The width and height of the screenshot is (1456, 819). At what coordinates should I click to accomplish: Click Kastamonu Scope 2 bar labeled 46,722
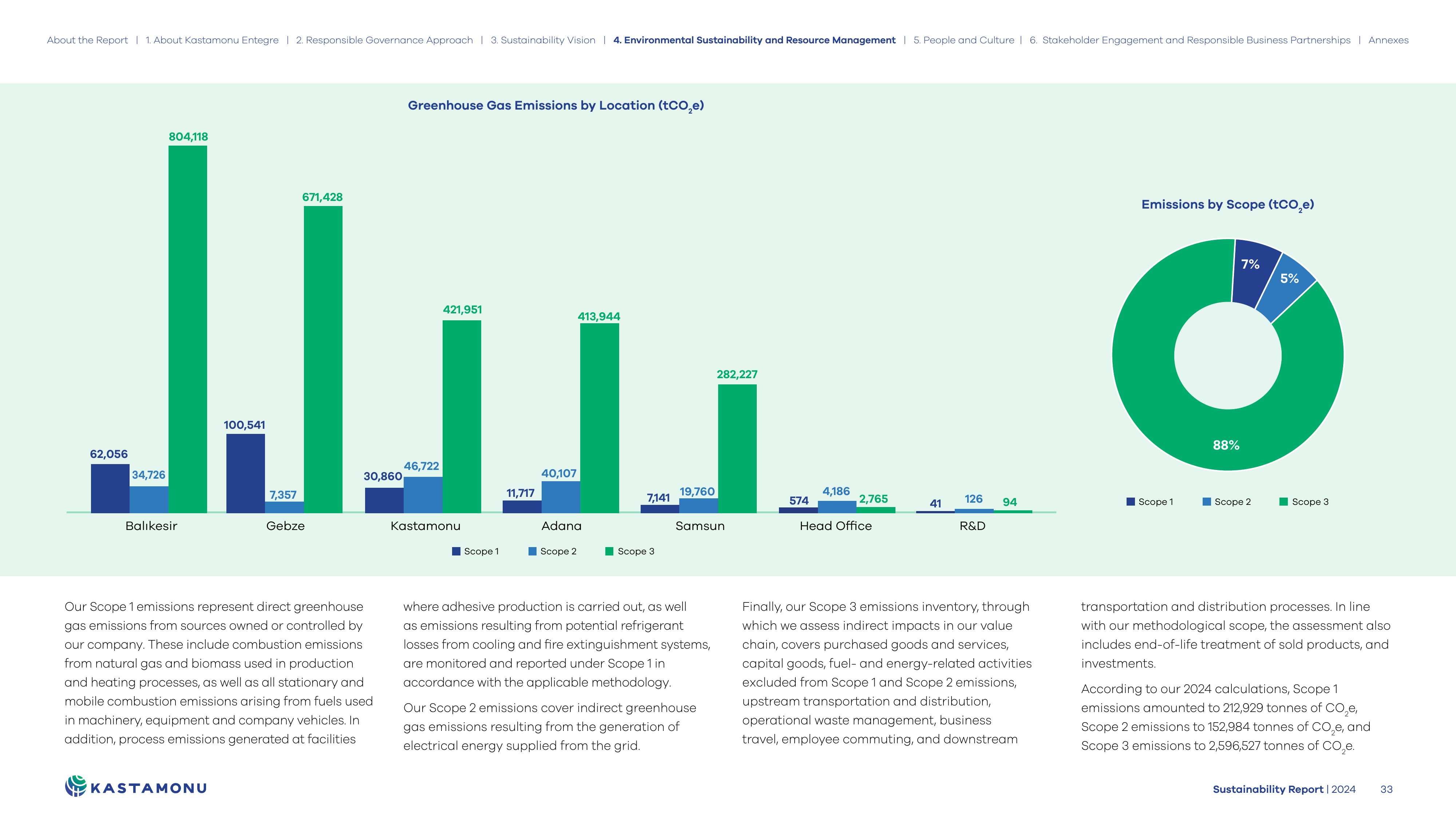[423, 495]
